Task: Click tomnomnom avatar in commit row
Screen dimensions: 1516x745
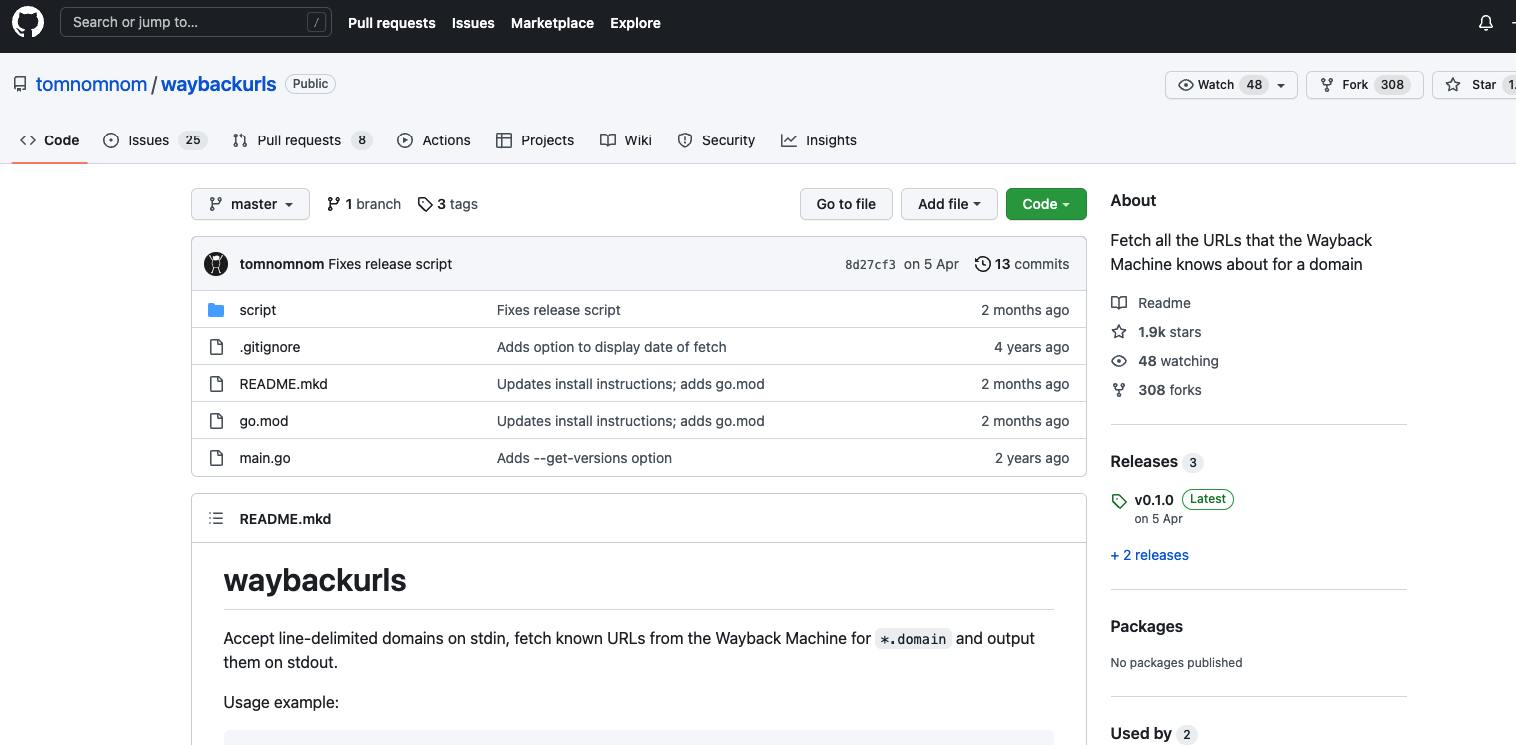Action: click(216, 264)
